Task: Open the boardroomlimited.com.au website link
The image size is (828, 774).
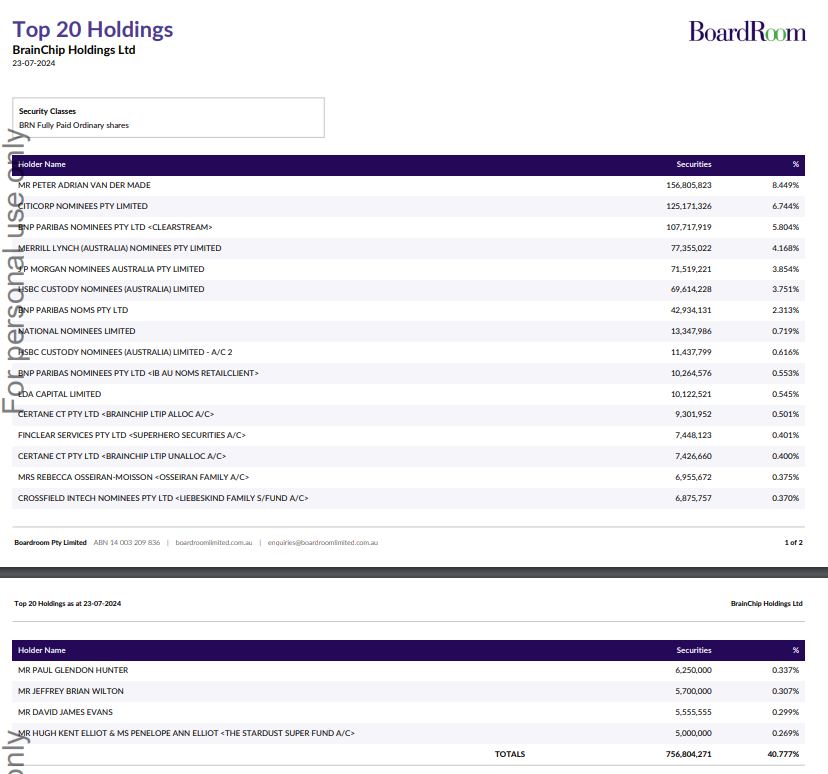Action: point(214,543)
